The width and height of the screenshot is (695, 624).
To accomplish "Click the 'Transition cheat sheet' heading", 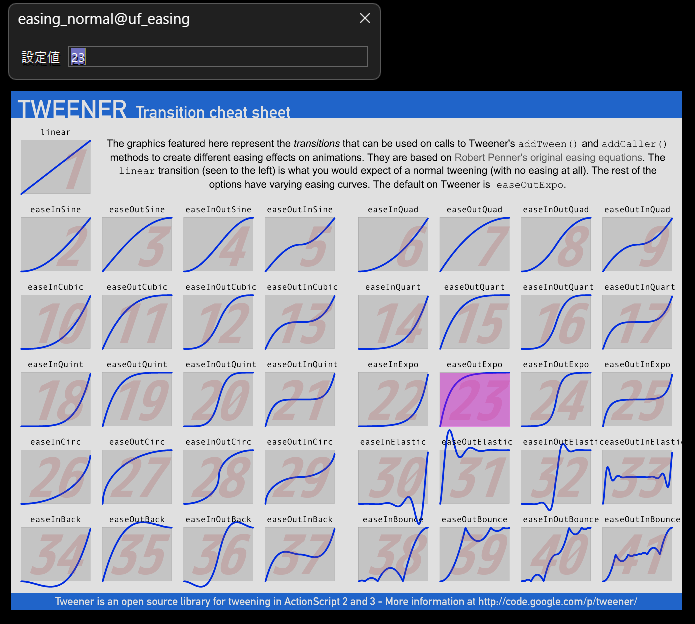I will 213,112.
